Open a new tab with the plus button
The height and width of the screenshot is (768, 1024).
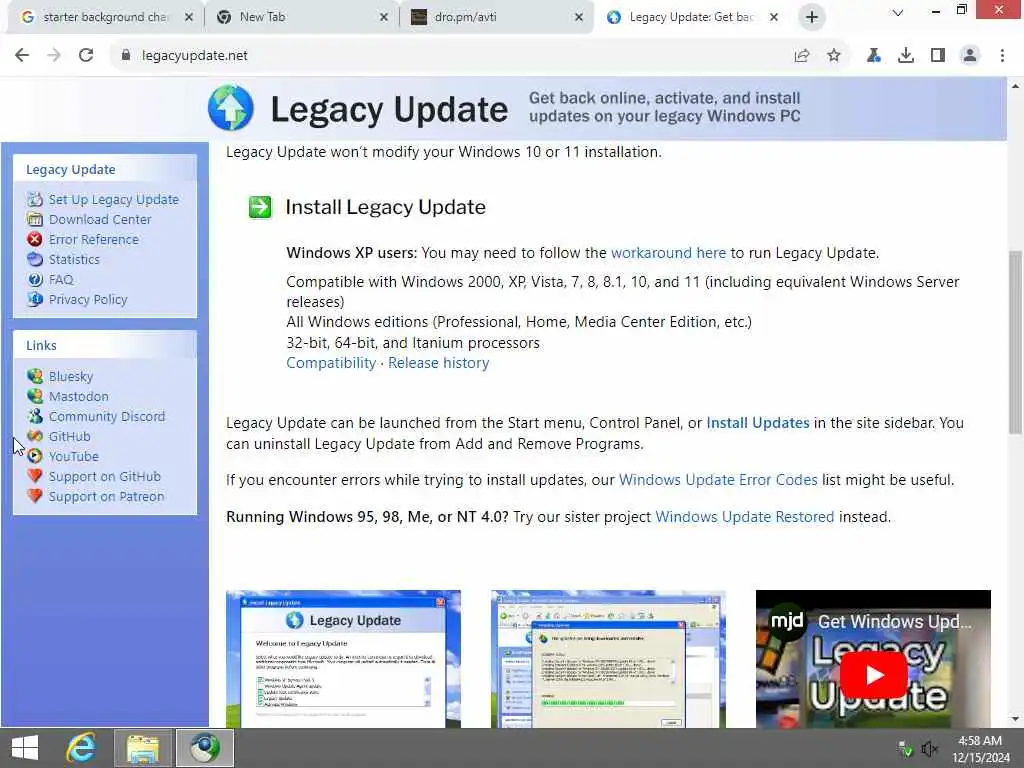(812, 17)
